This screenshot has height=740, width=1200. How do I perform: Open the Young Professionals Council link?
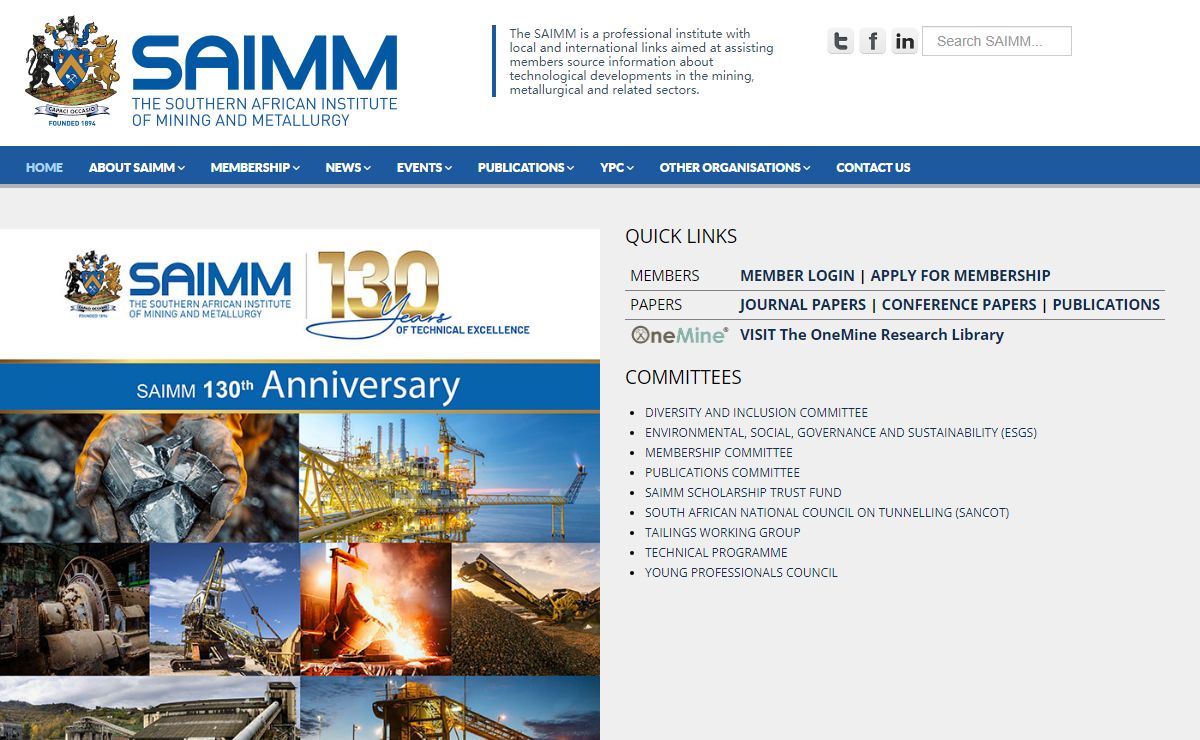click(x=741, y=572)
